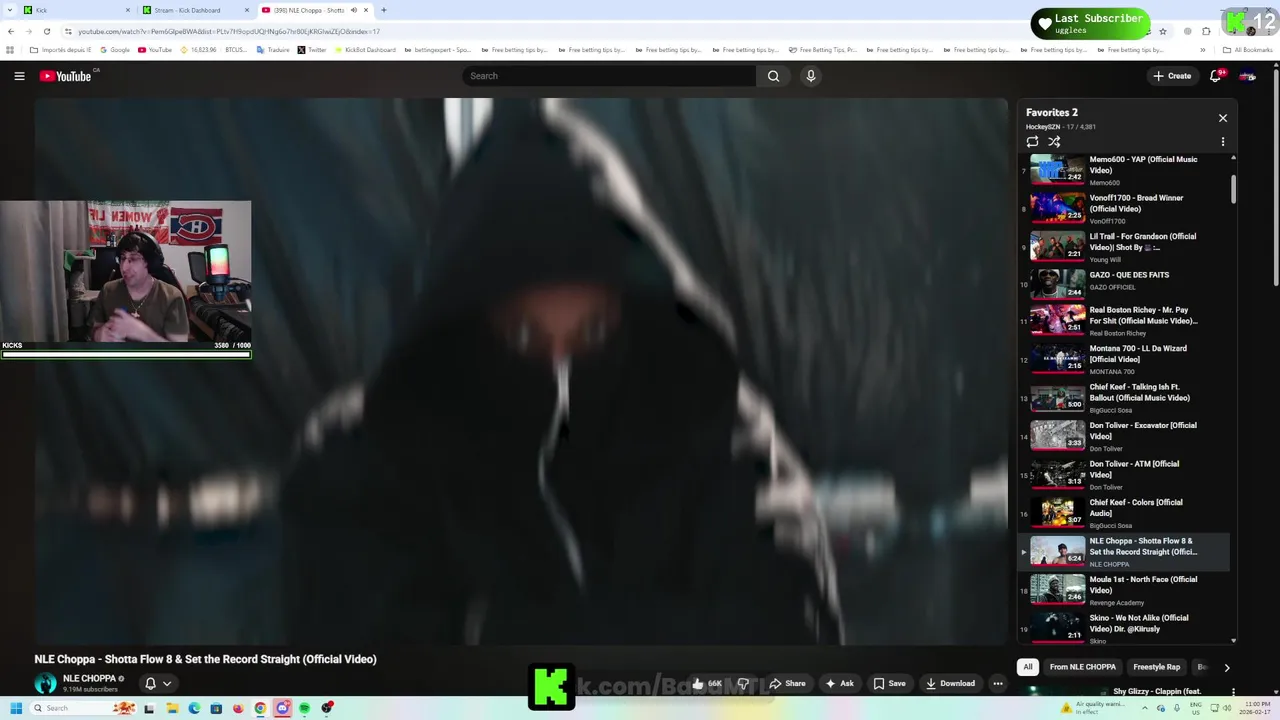
Task: Save video to a playlist
Action: coord(889,684)
